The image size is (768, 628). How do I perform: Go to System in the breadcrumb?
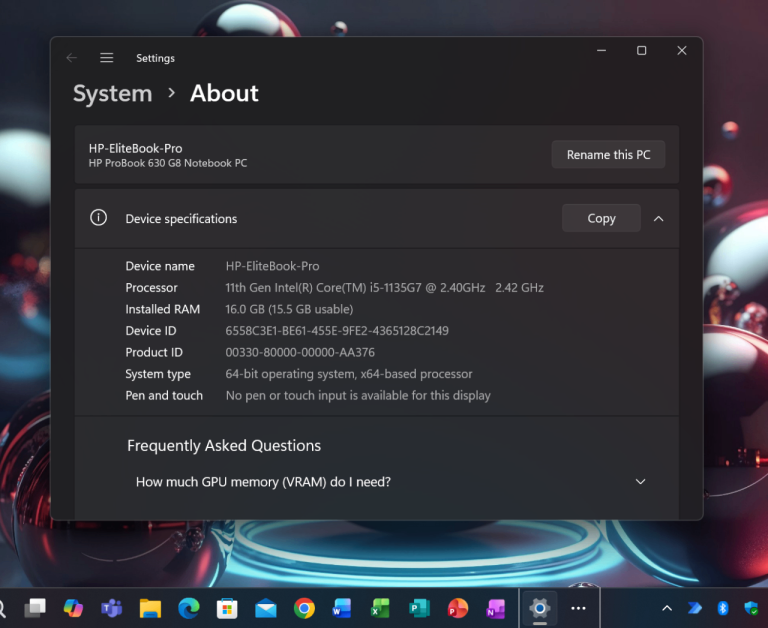[112, 93]
